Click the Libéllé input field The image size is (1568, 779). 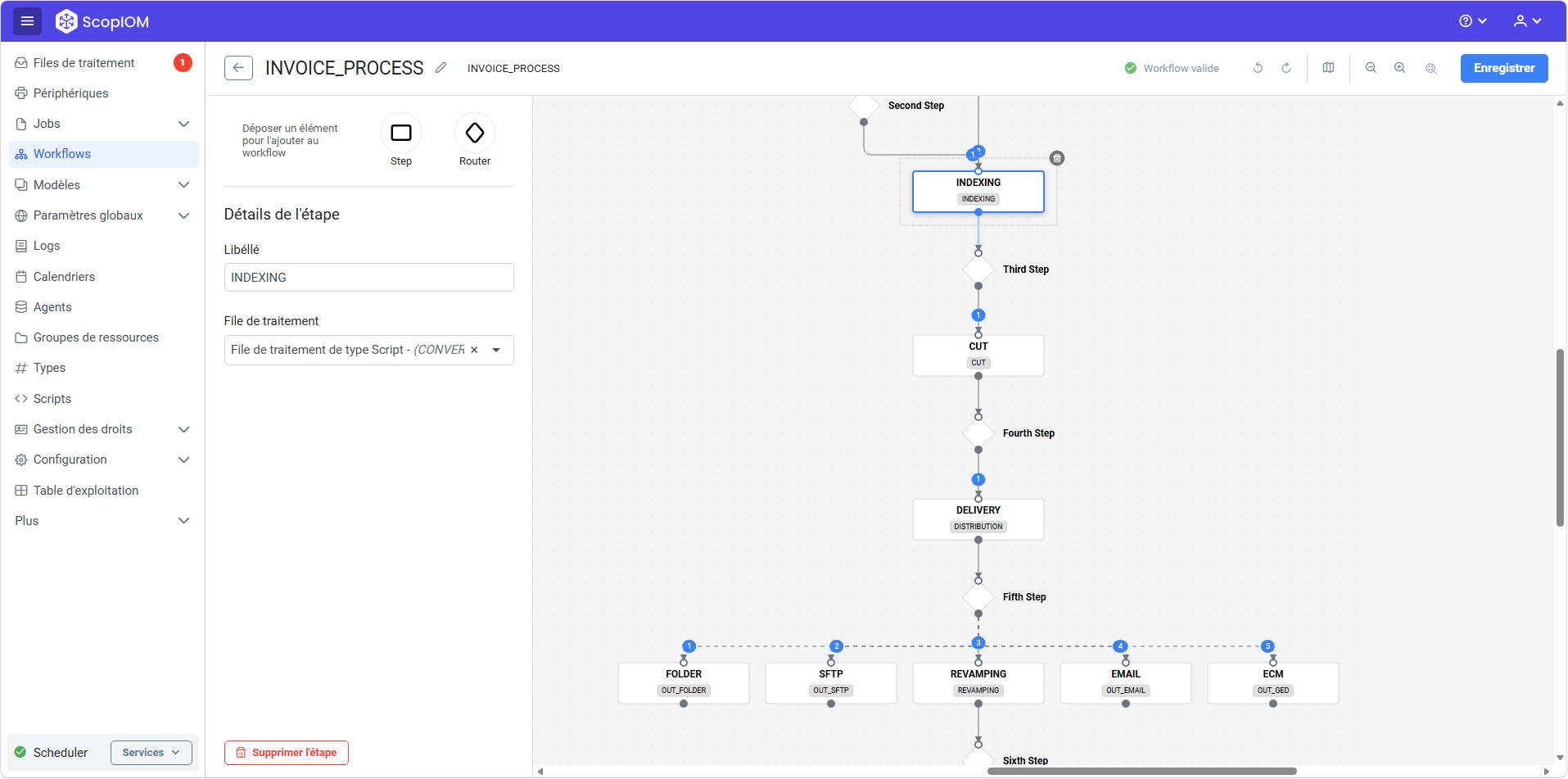[x=369, y=278]
